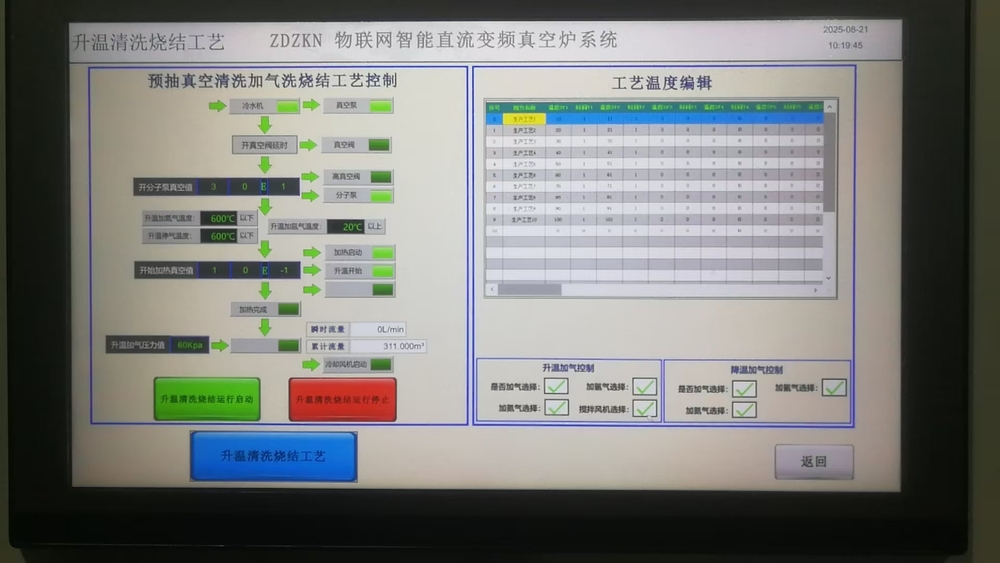
Task: Edit the 60Kpa 升温加气压力值 field
Action: pyautogui.click(x=188, y=345)
